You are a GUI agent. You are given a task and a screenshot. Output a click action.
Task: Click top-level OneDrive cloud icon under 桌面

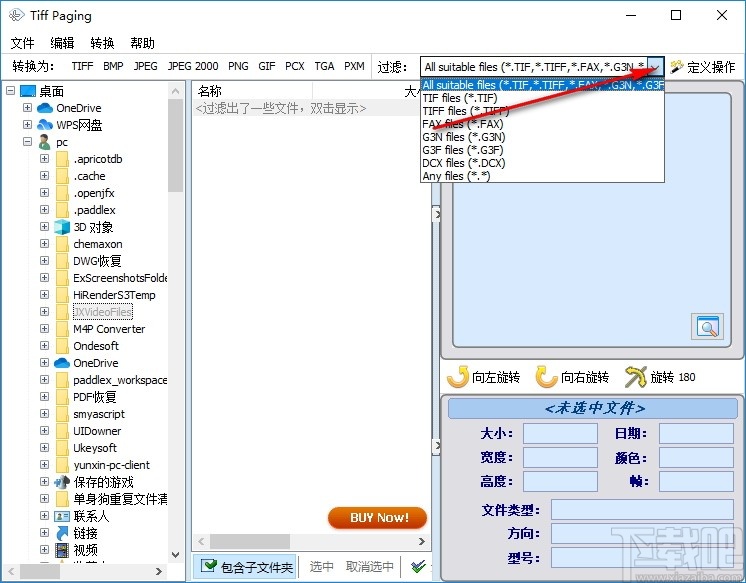pos(45,108)
